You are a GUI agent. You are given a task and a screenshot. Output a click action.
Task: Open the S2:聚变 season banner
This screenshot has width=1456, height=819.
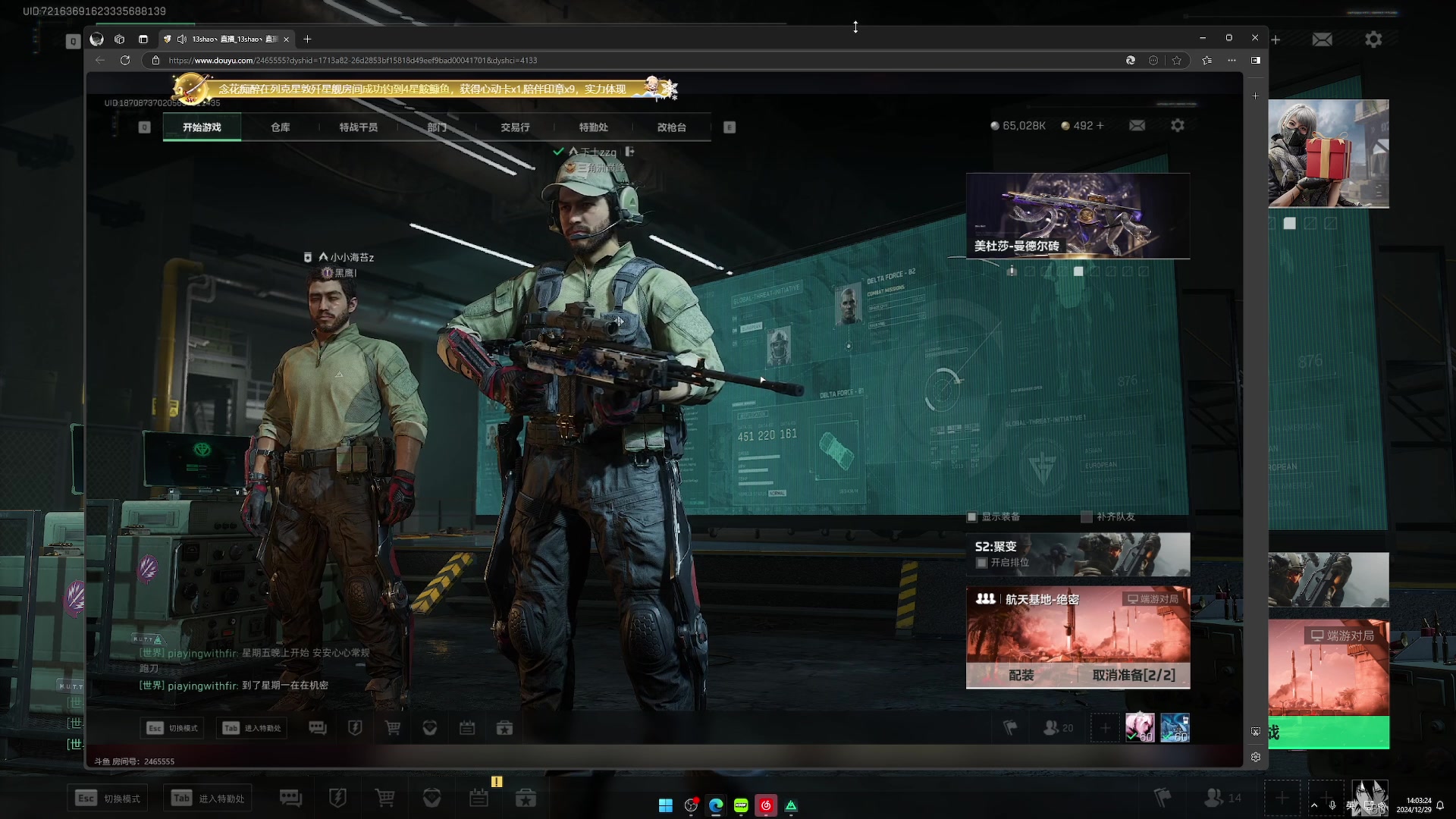[x=1078, y=554]
